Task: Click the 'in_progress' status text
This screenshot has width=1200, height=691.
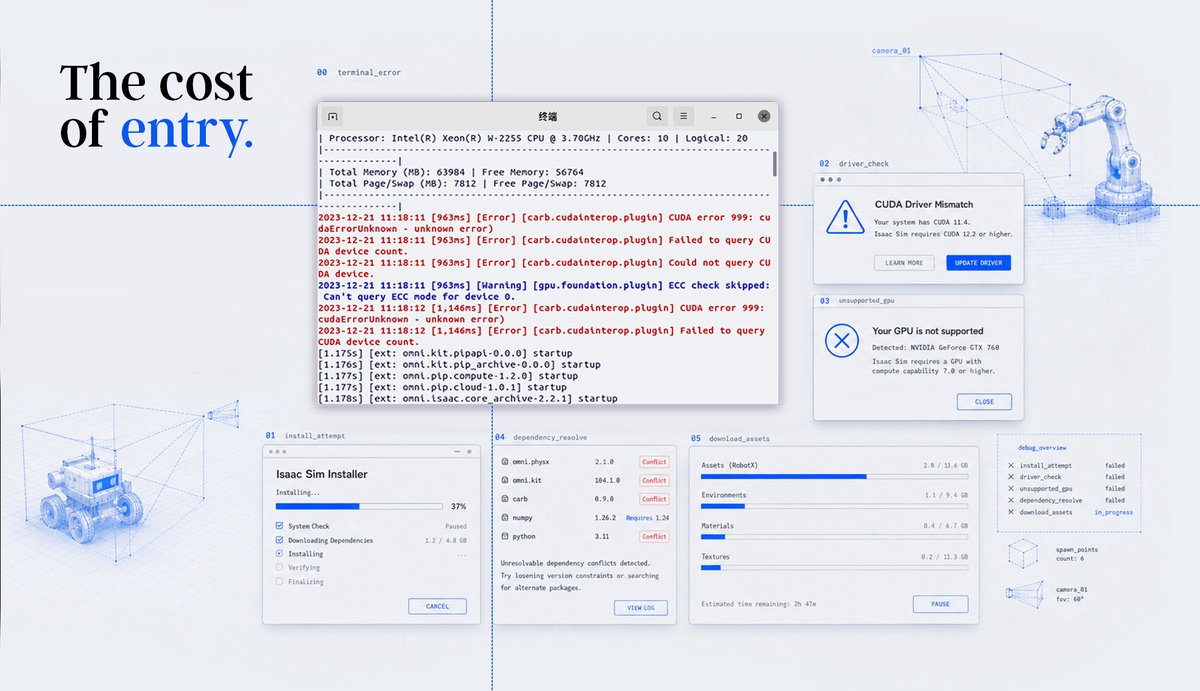Action: click(x=1113, y=512)
